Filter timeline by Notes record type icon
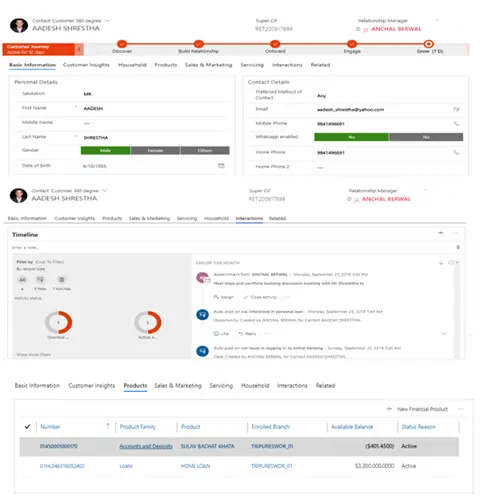Viewport: 485px width, 496px height. pyautogui.click(x=40, y=280)
